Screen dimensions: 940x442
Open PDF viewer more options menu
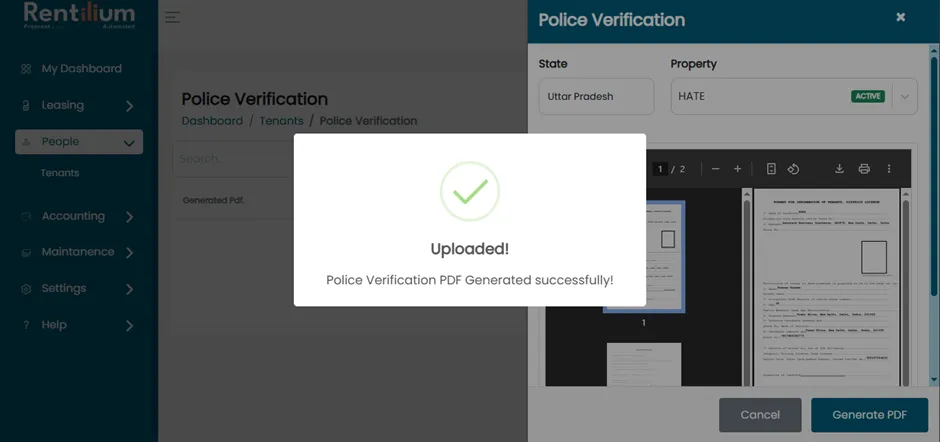[889, 169]
